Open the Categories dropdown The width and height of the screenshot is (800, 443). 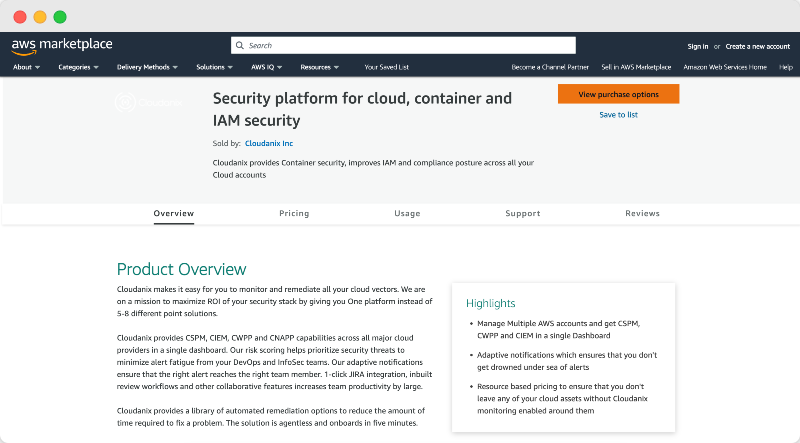click(79, 67)
